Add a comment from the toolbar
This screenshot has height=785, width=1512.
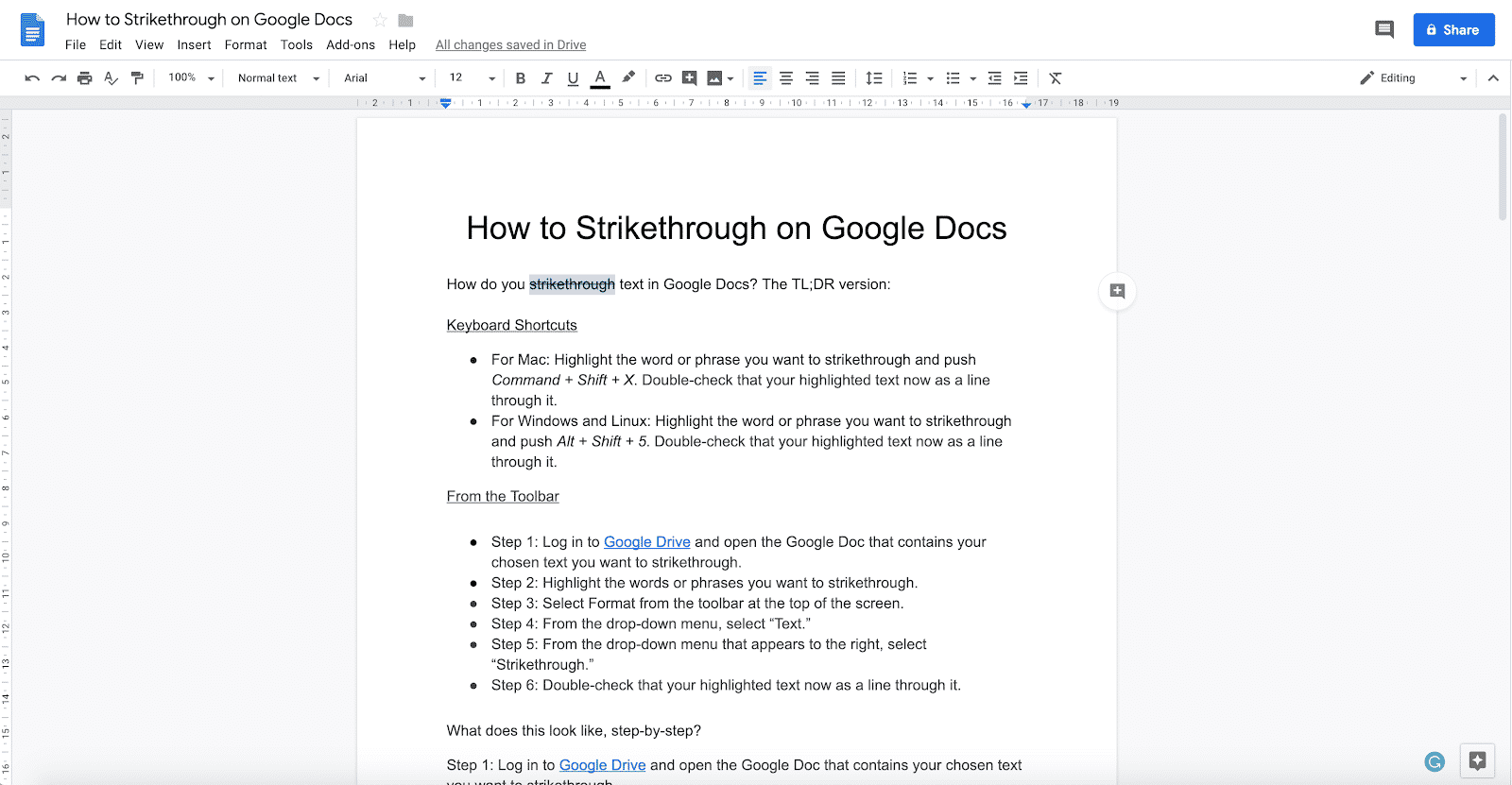tap(690, 78)
